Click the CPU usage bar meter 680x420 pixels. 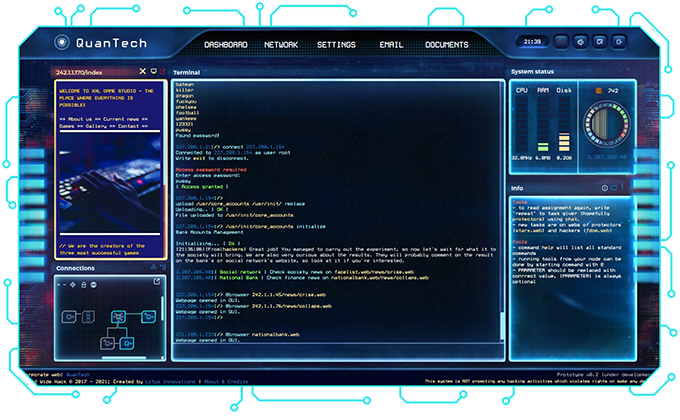[x=521, y=125]
